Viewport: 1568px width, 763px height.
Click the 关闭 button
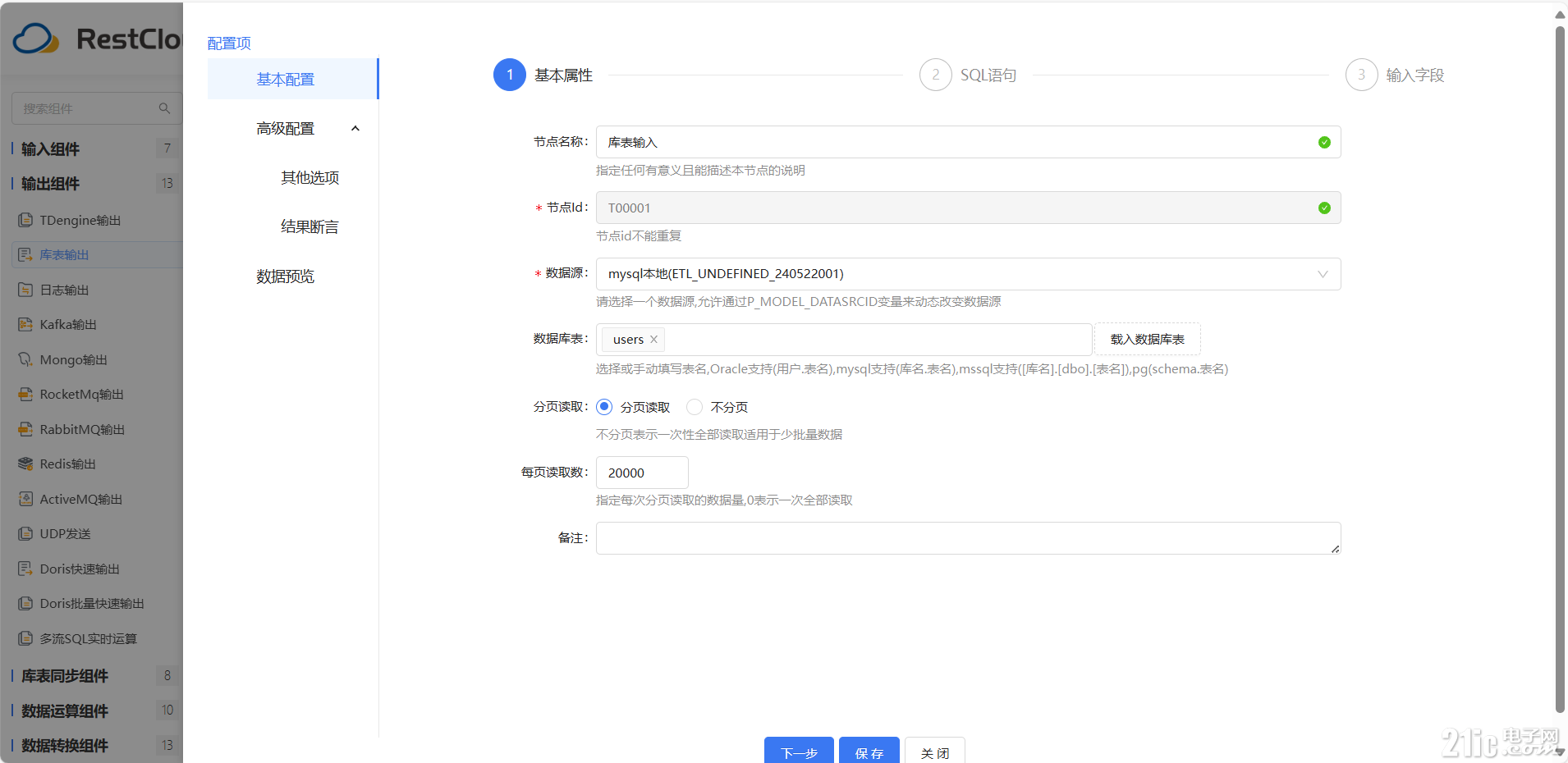(x=935, y=751)
